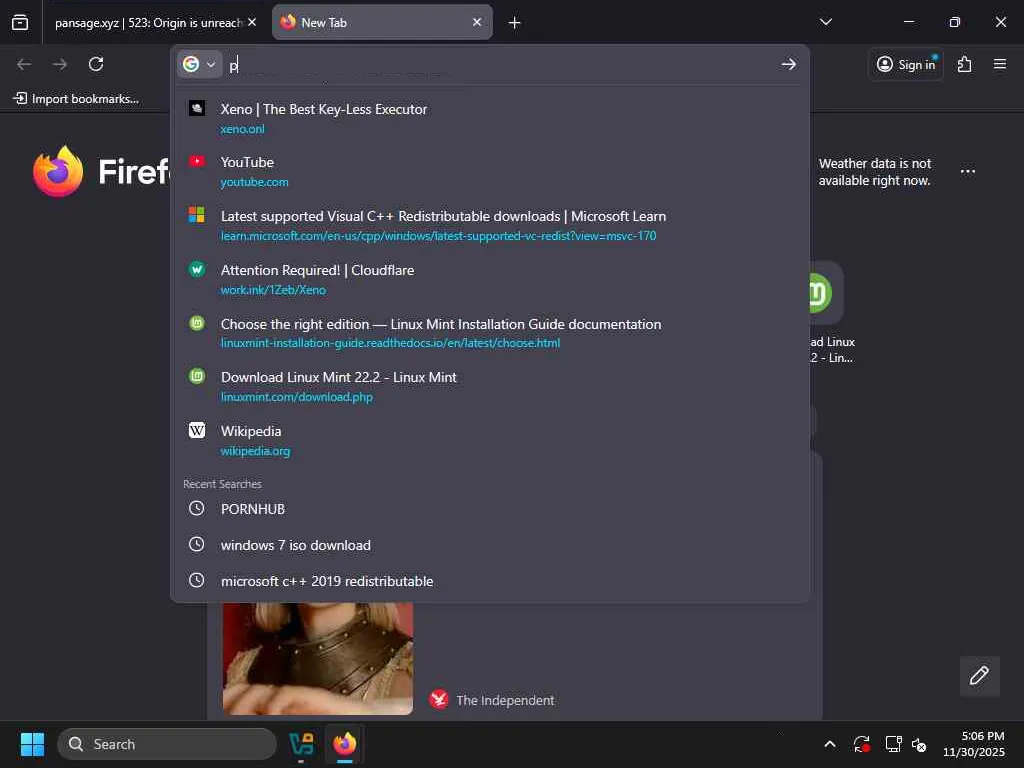
Task: Close the pansage.xyz tab
Action: pos(252,22)
